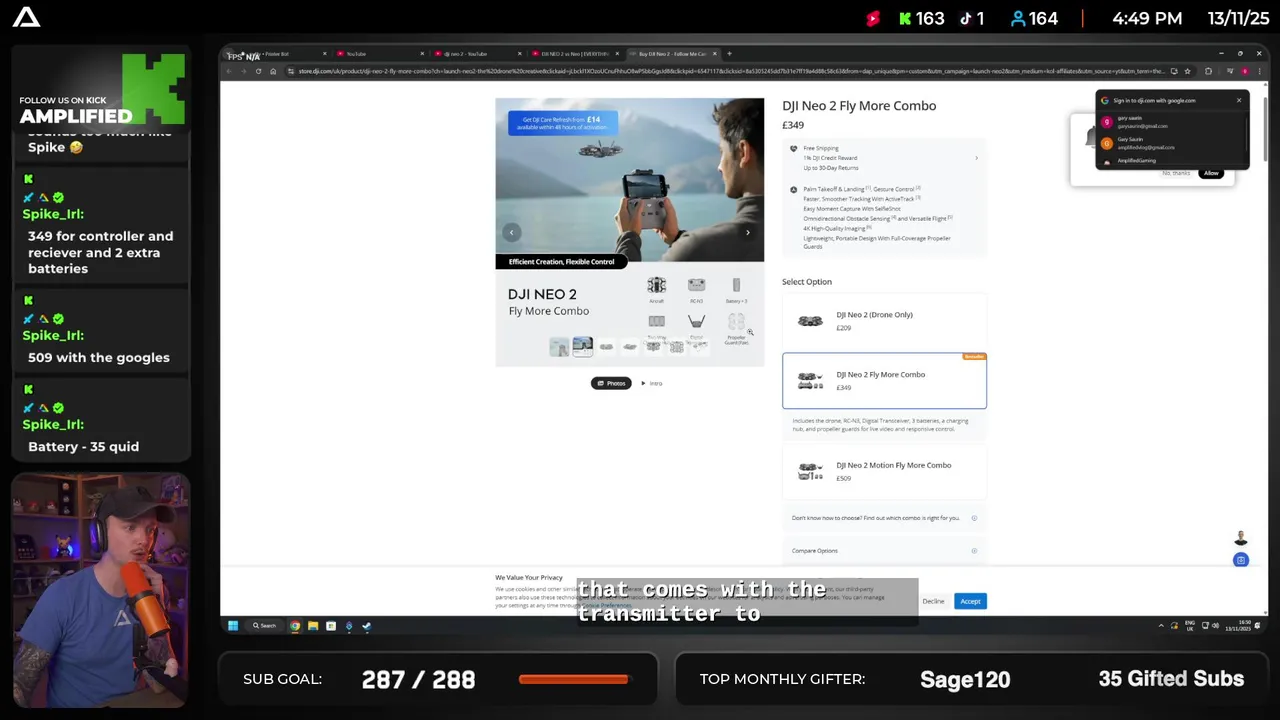Screen dimensions: 1280x720
Task: Switch to the 'DJI NEO 2 vs Neo' tab
Action: [573, 53]
